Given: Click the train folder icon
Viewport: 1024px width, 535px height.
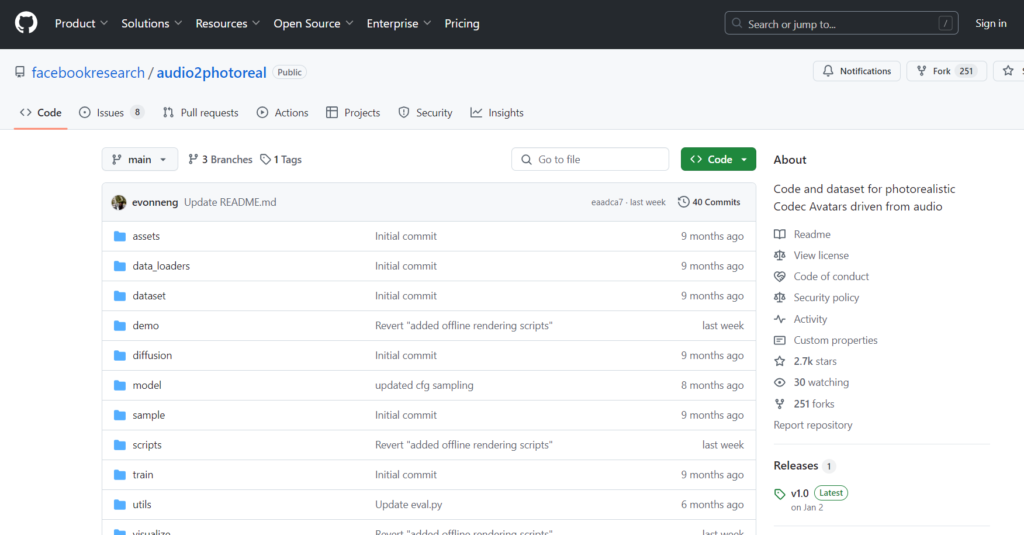Looking at the screenshot, I should pos(120,475).
